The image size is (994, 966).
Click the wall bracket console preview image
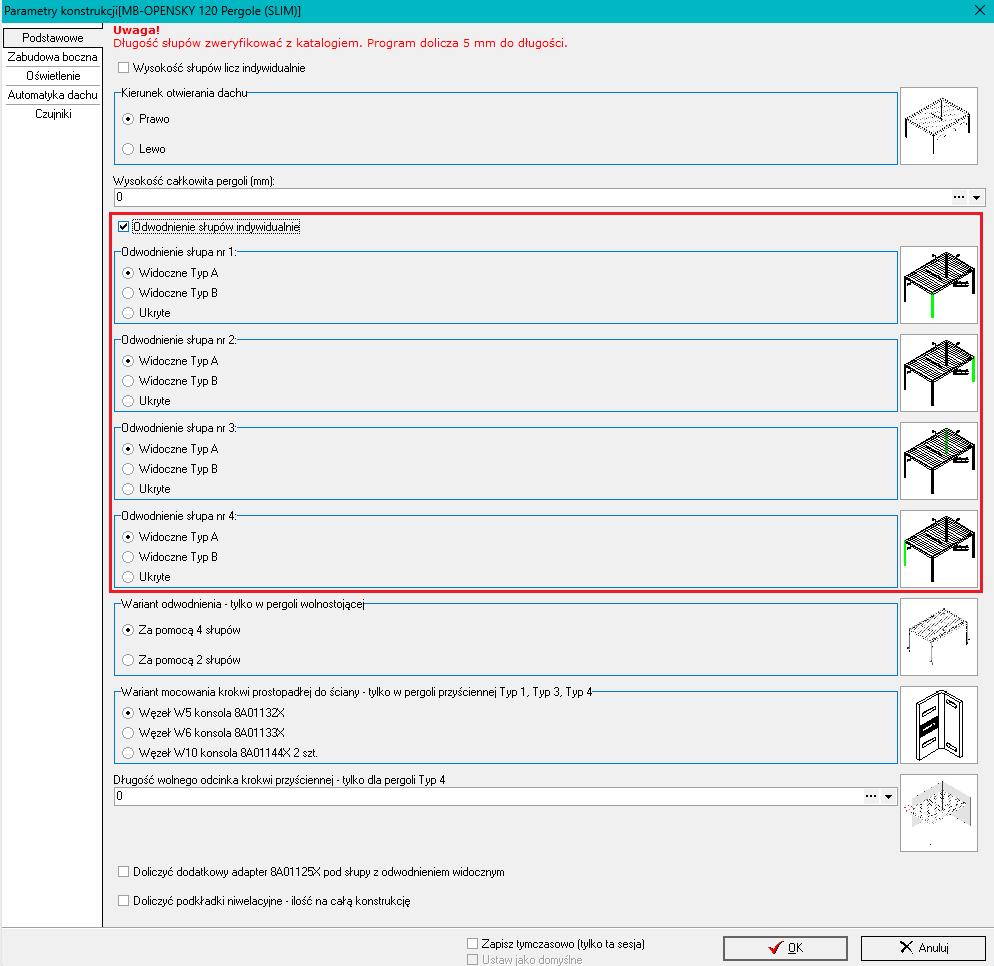tap(938, 725)
